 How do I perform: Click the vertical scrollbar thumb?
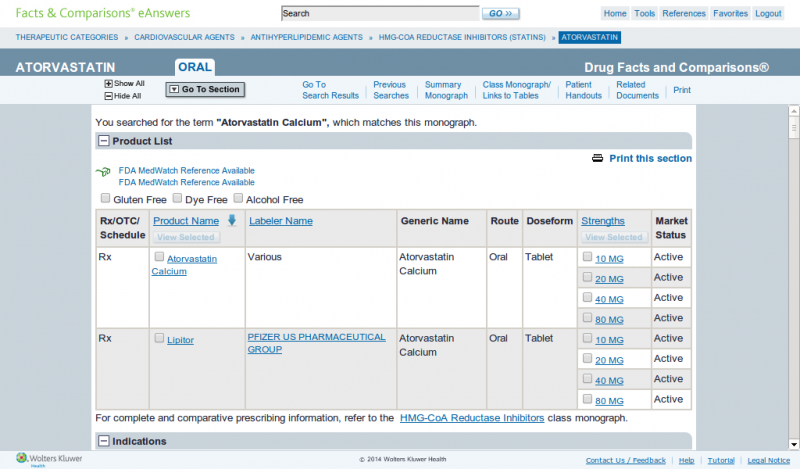pos(793,127)
